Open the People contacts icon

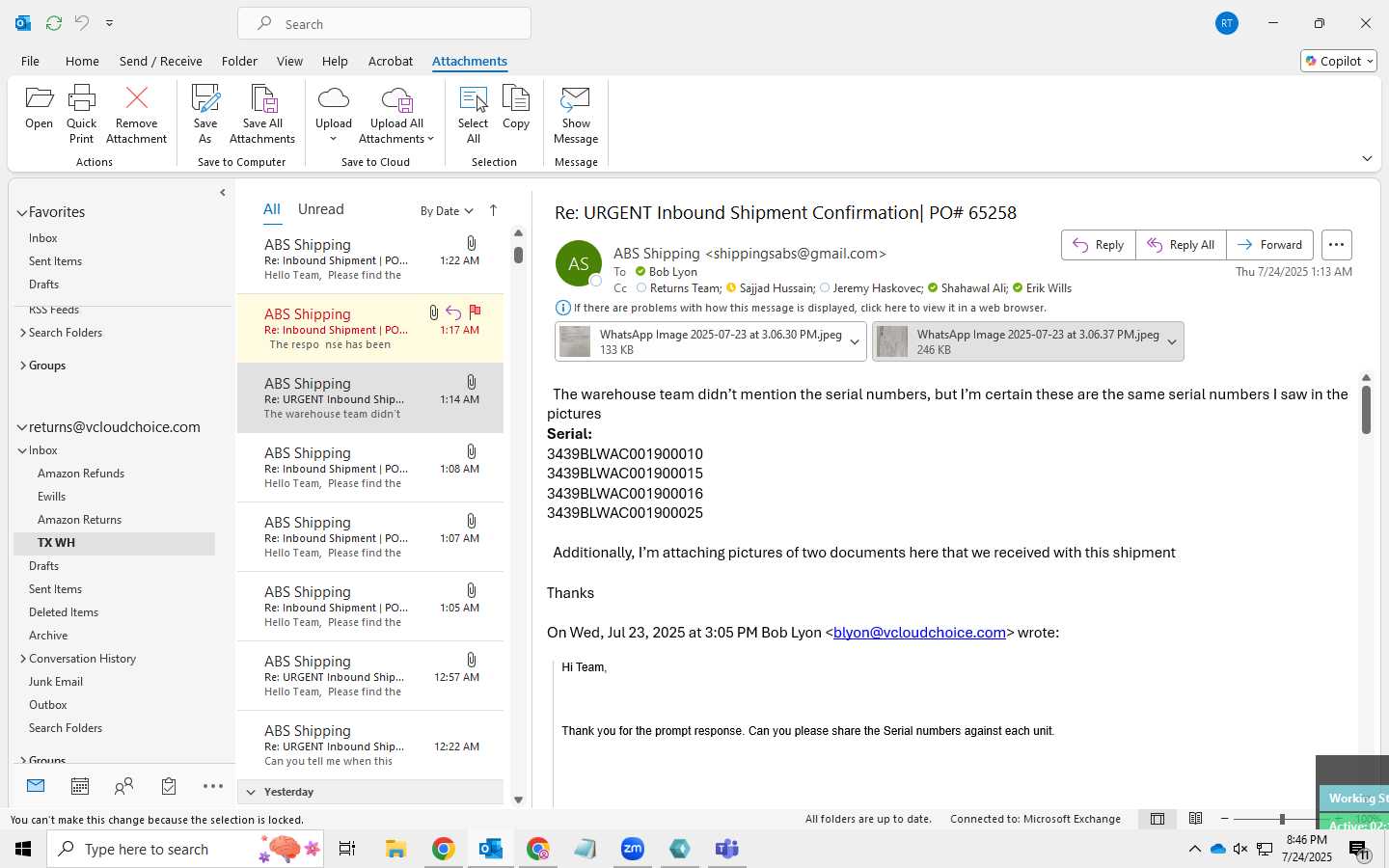tap(123, 786)
